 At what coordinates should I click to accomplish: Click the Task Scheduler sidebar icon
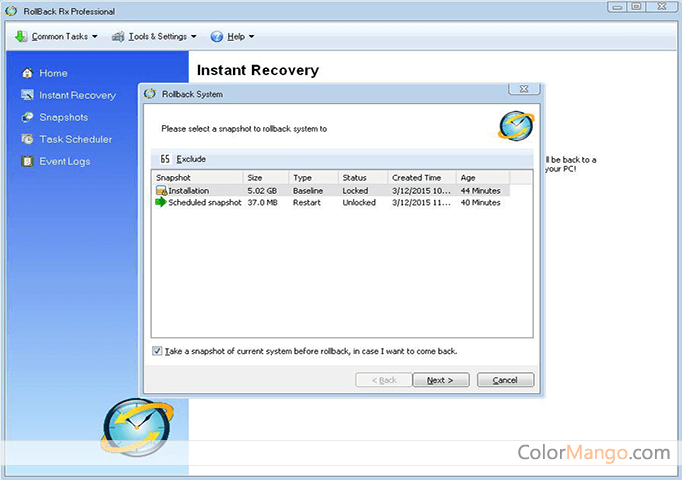click(28, 139)
